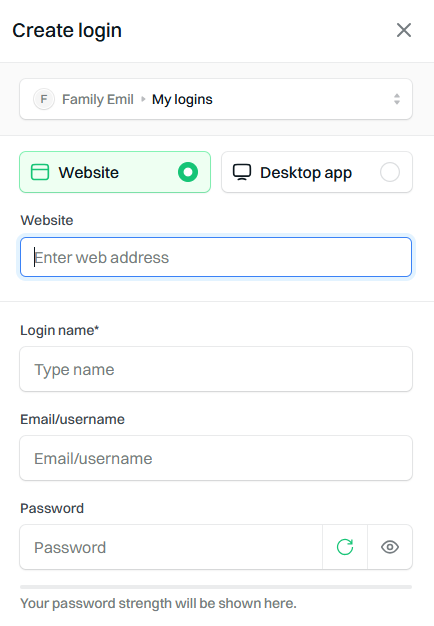Click the password strength indicator bar
434x626 pixels.
pos(216,587)
